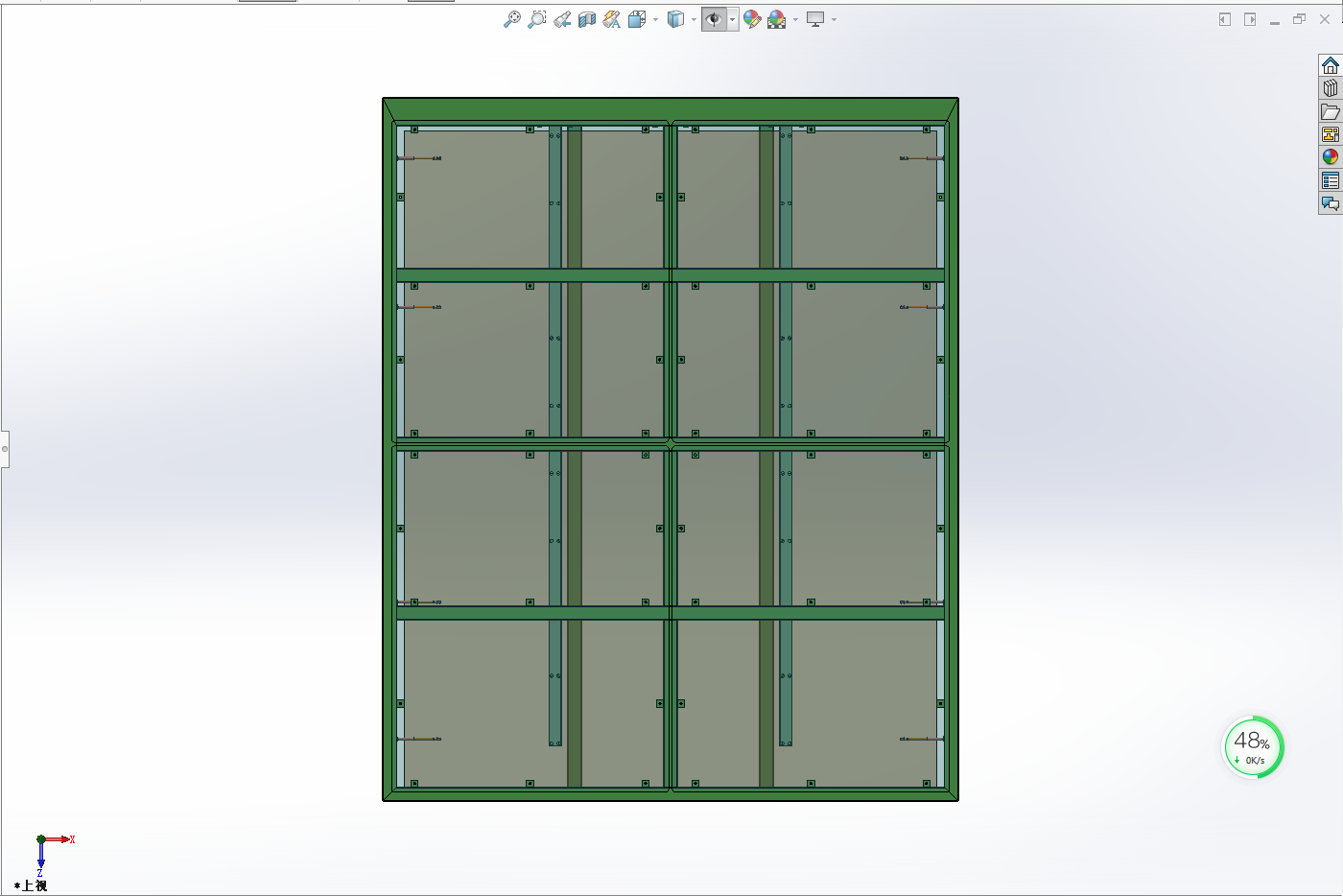Expand the Hide/Show Items dropdown arrow
Image resolution: width=1343 pixels, height=896 pixels.
pyautogui.click(x=732, y=19)
